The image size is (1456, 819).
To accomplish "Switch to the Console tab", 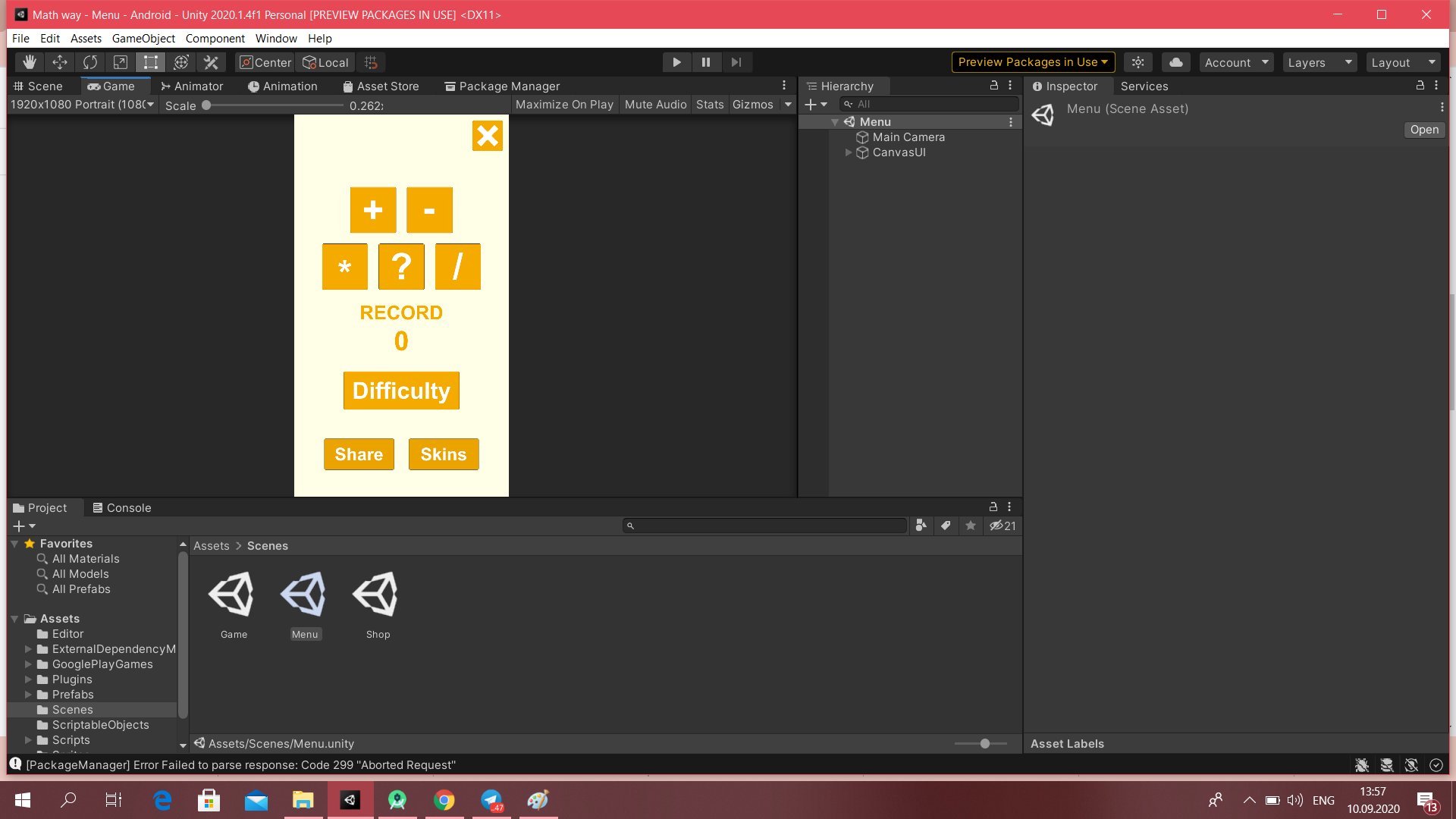I will tap(121, 508).
